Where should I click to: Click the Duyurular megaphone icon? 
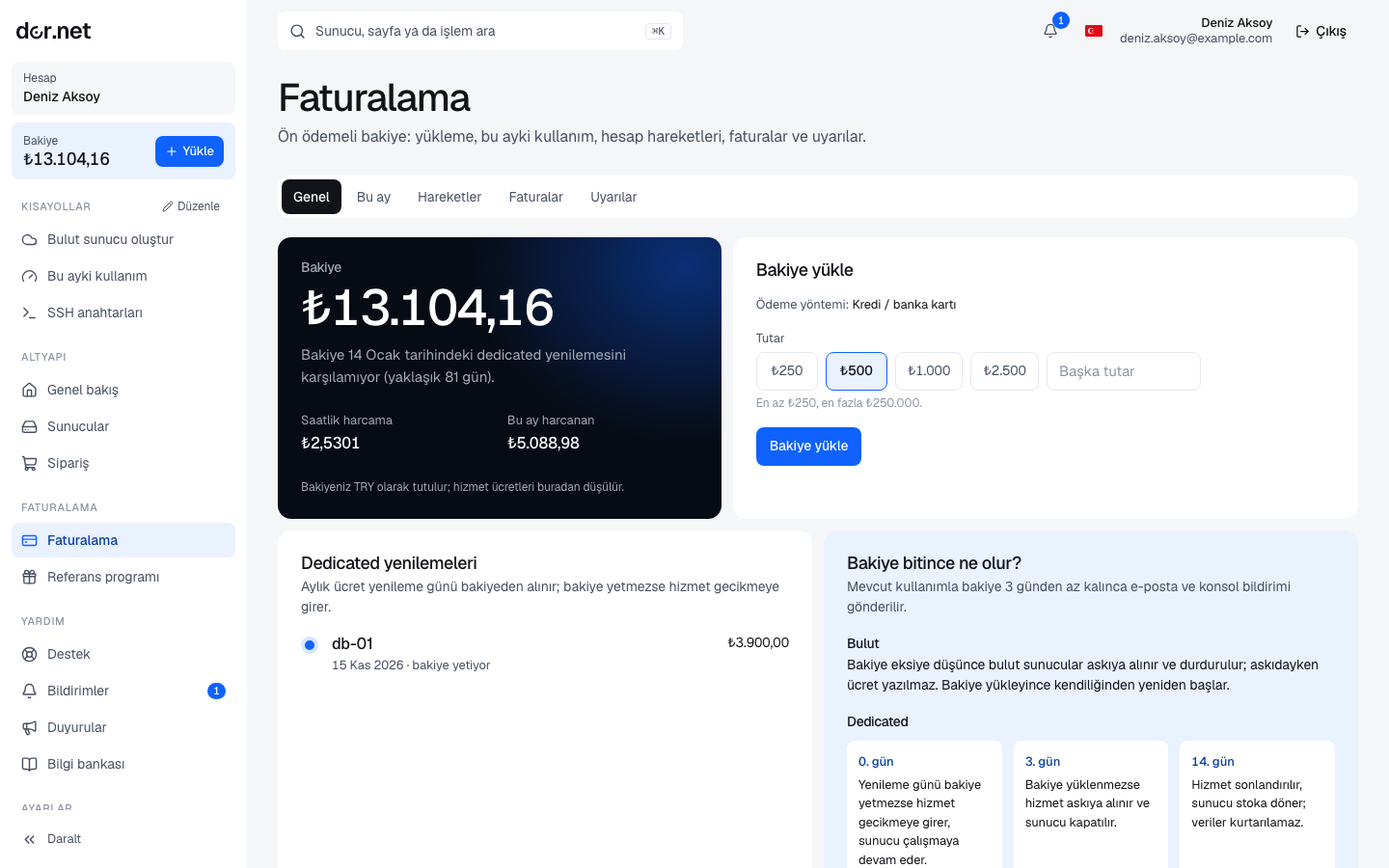click(30, 727)
